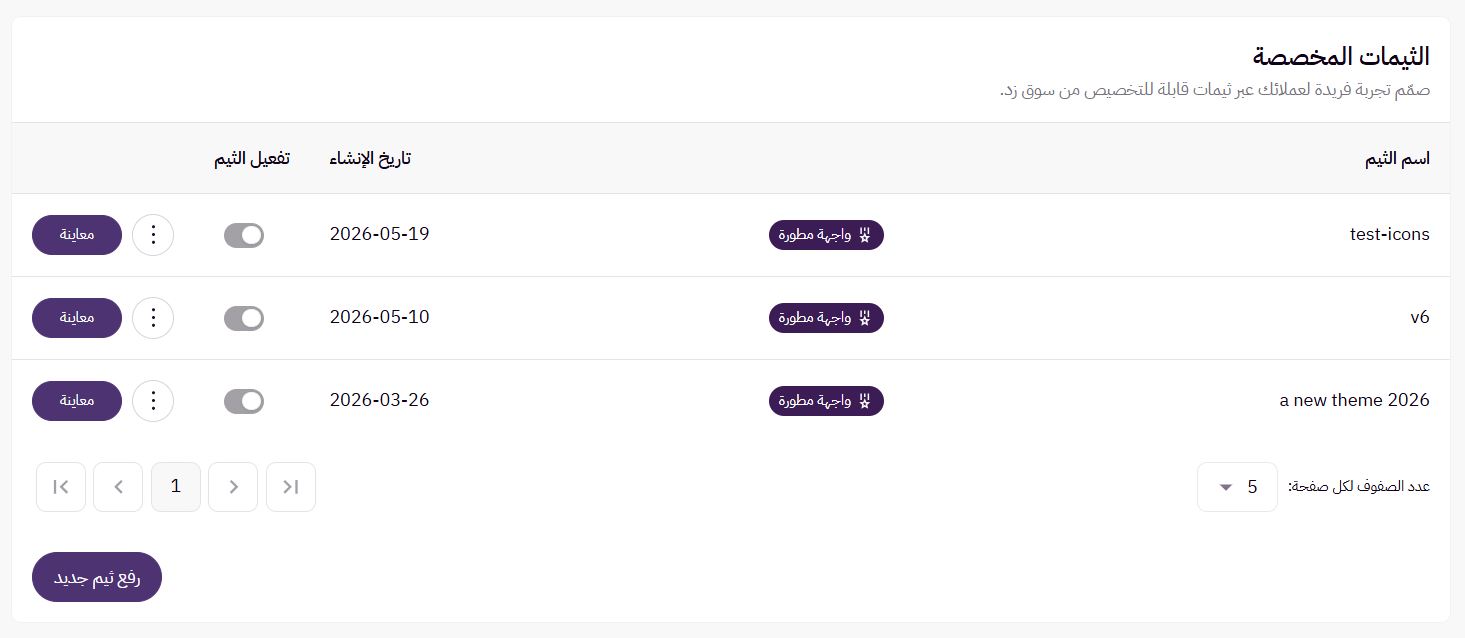Screen dimensions: 1465x638
Task: Click رفع ثيم جديد upload button
Action: 97,577
